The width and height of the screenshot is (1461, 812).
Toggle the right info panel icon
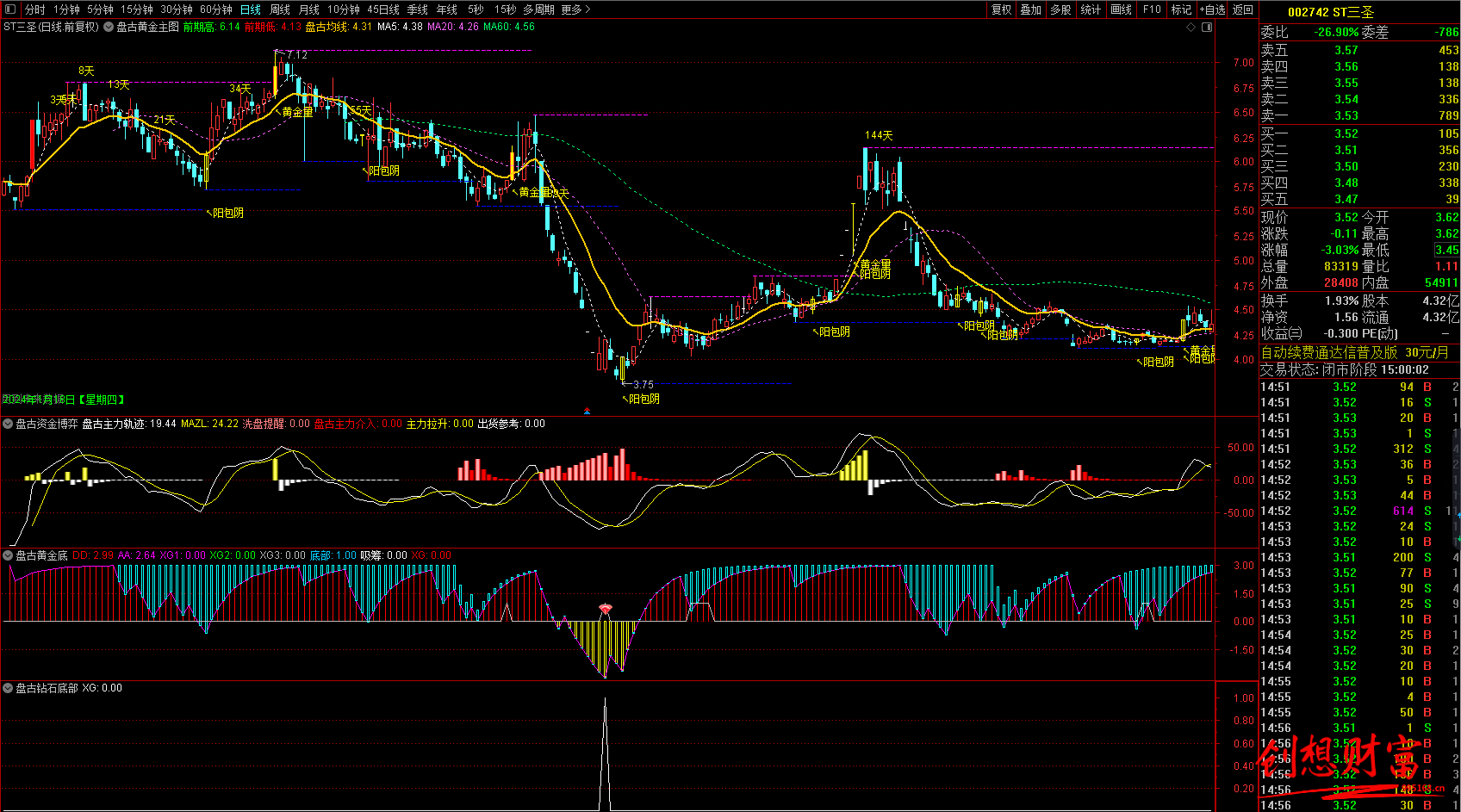[x=1207, y=27]
